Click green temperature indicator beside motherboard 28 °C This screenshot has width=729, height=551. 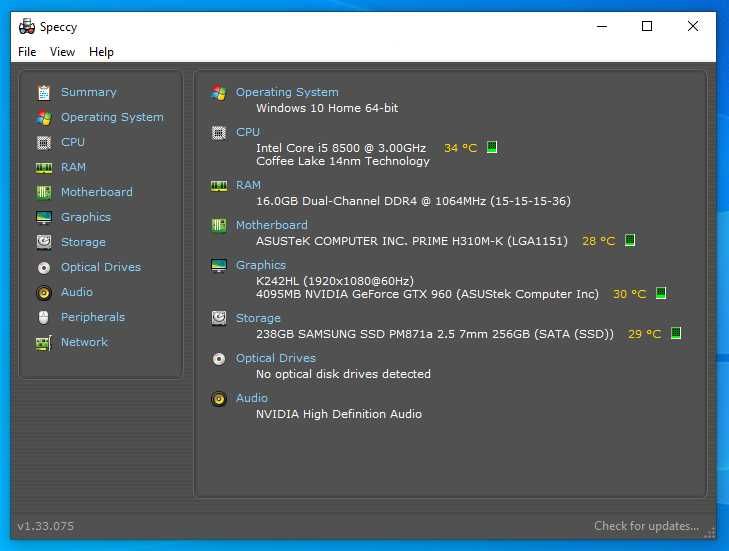pos(630,240)
